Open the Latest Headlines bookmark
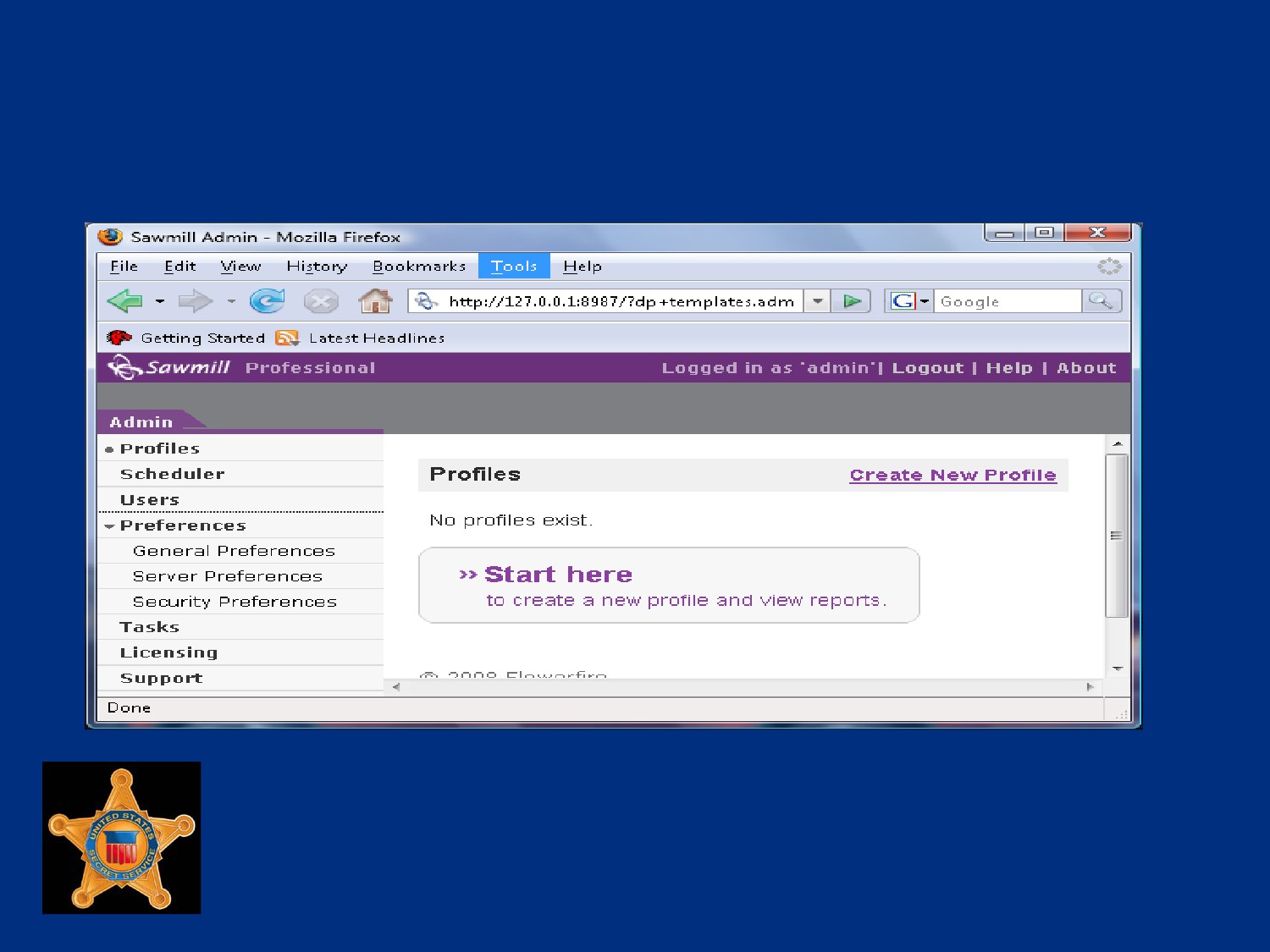Screen dimensions: 1270x952 377,338
